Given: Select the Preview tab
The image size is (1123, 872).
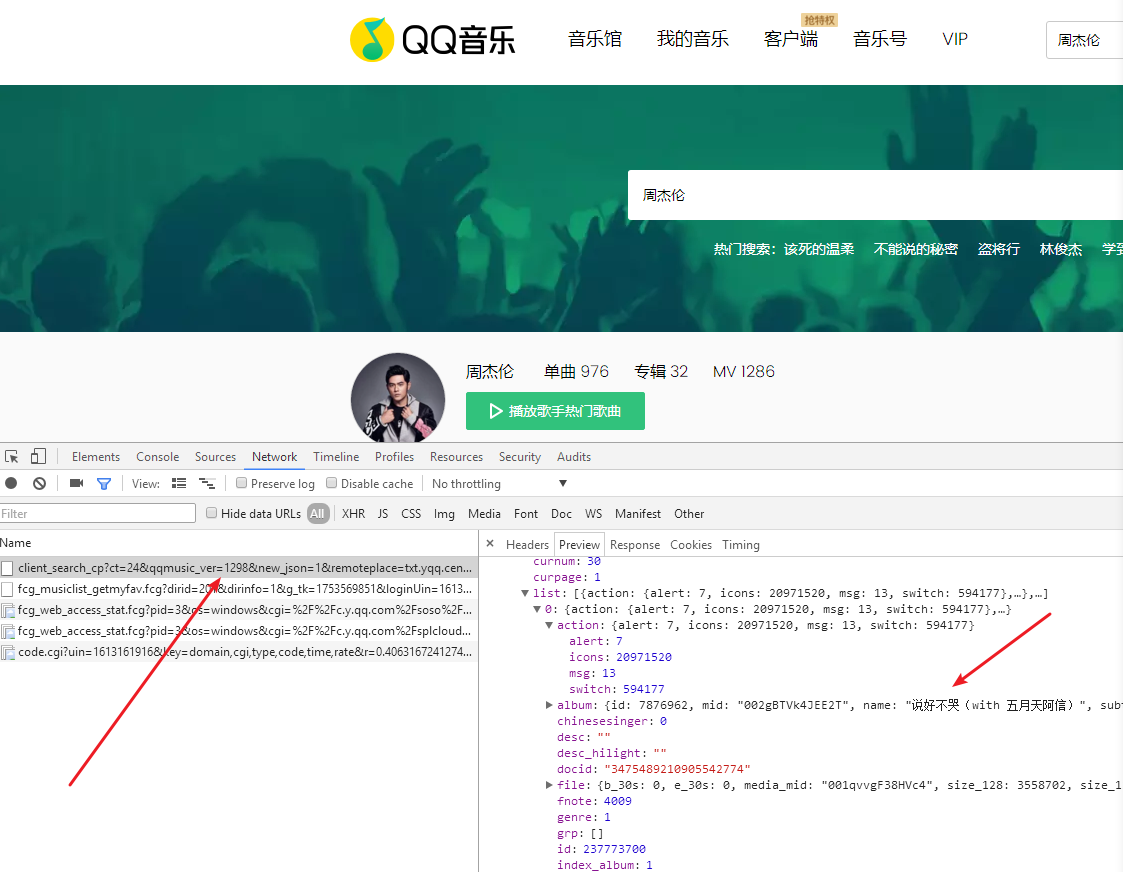Looking at the screenshot, I should (579, 545).
